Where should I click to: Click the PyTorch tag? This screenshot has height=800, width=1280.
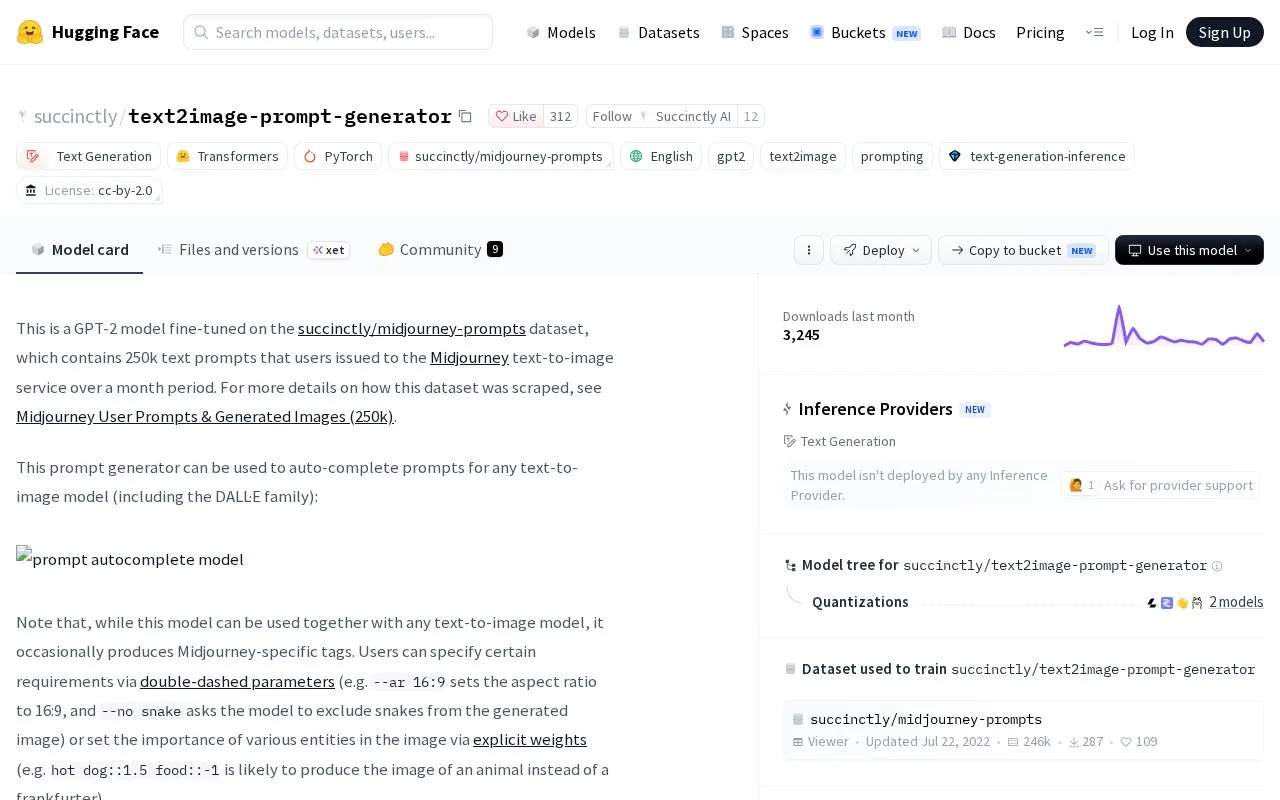[x=338, y=156]
